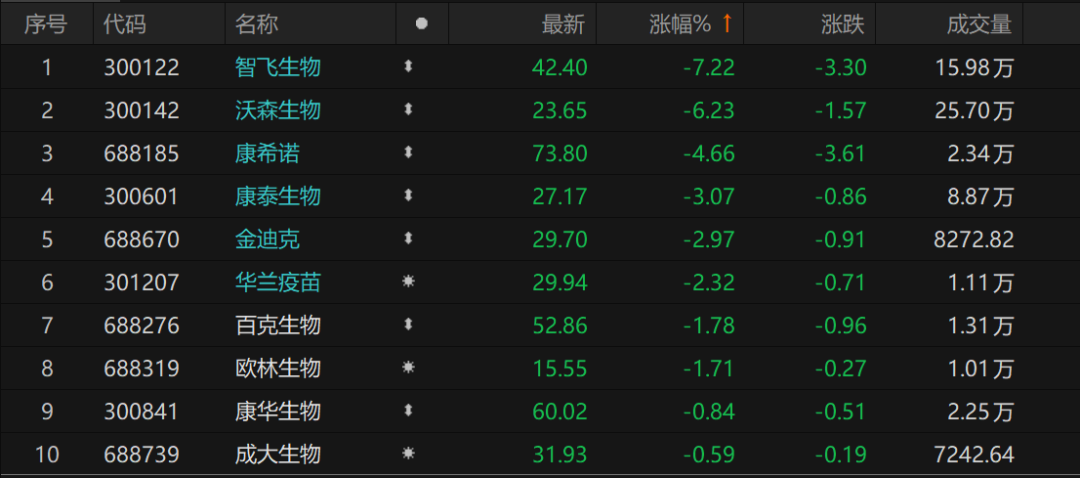The height and width of the screenshot is (478, 1080).
Task: Sort by 名称 column header
Action: tap(256, 25)
